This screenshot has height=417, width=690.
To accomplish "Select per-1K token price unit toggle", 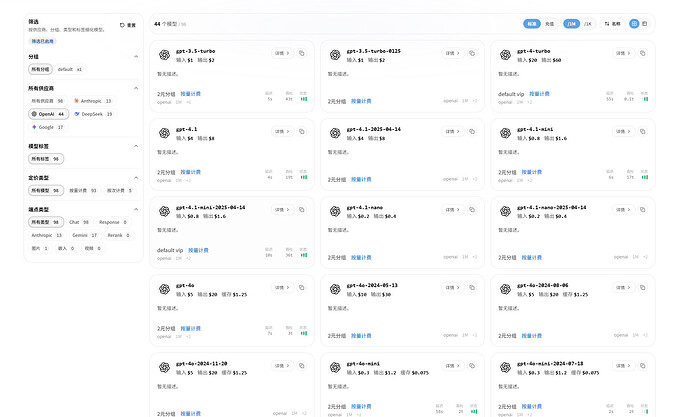I will 588,24.
